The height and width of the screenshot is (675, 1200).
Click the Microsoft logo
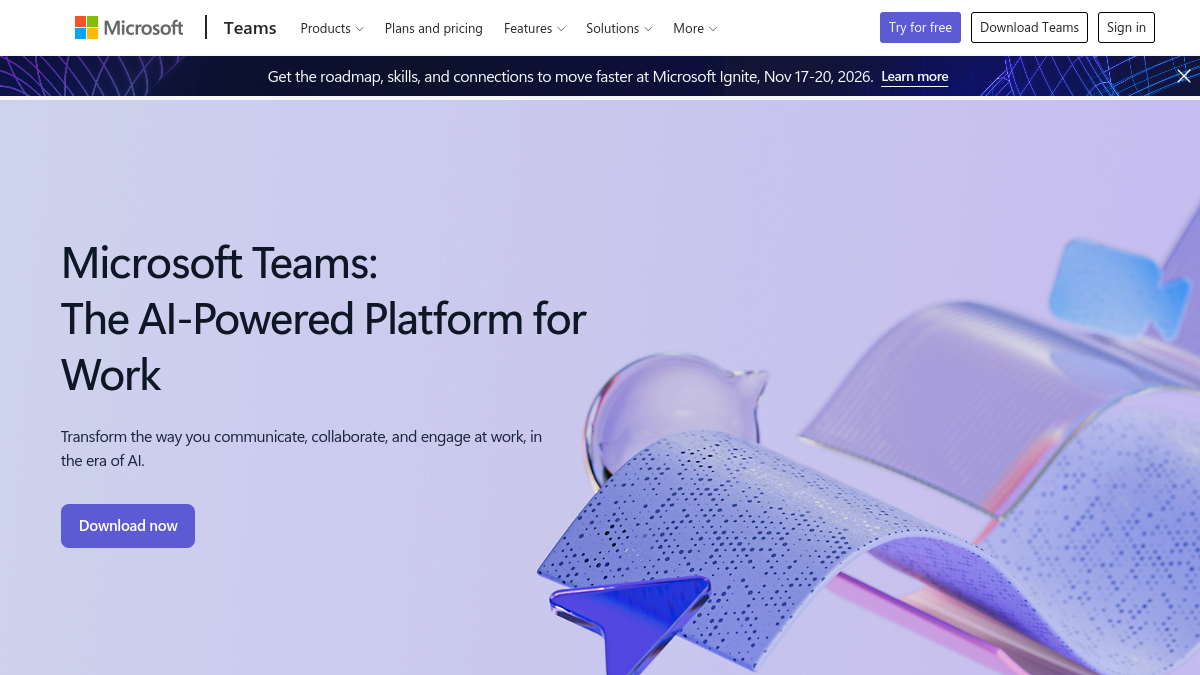pos(129,28)
